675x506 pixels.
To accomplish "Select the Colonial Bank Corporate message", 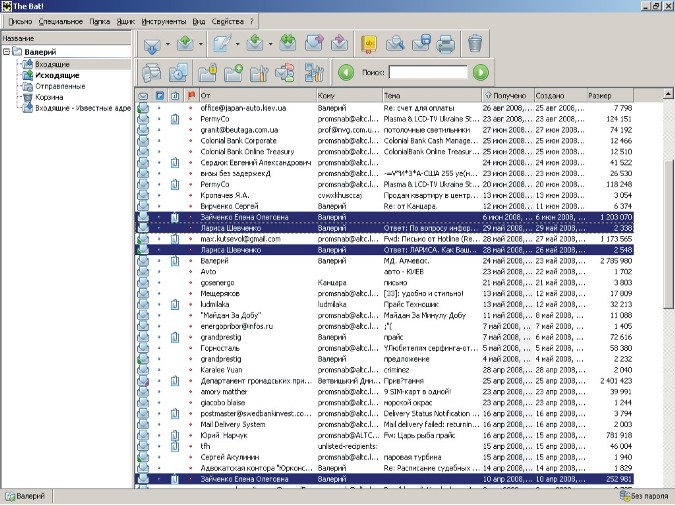I will pyautogui.click(x=384, y=141).
